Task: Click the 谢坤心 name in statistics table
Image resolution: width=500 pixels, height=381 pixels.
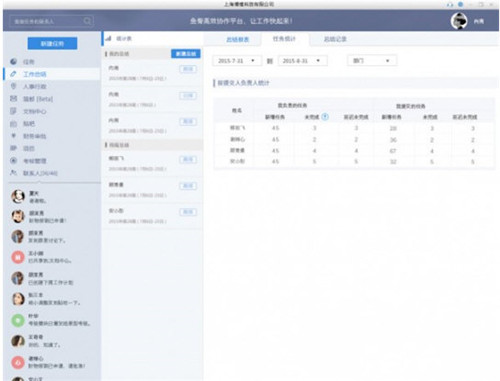Action: (237, 139)
